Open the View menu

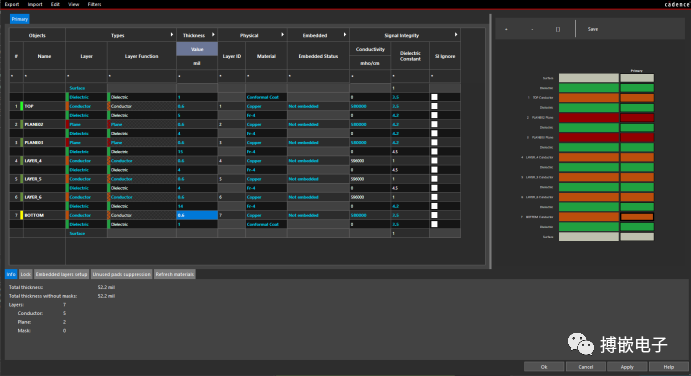coord(74,4)
